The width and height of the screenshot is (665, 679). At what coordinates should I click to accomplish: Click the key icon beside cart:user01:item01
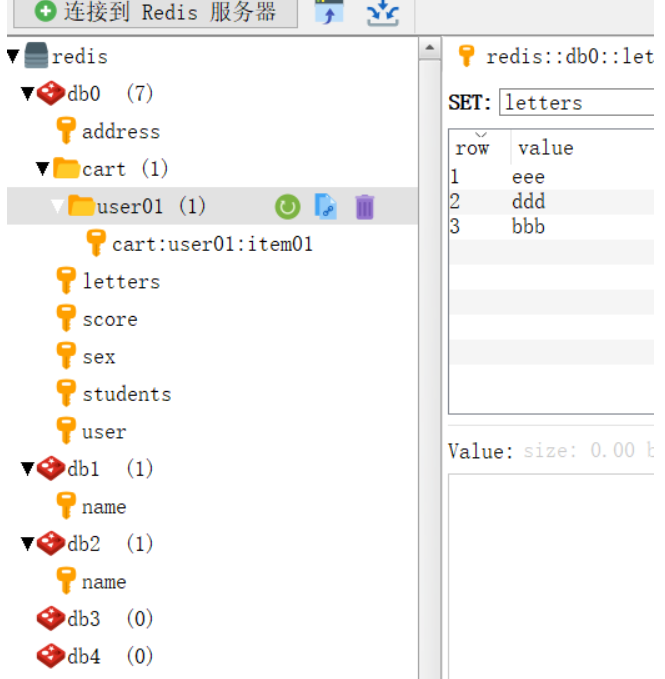[96, 243]
